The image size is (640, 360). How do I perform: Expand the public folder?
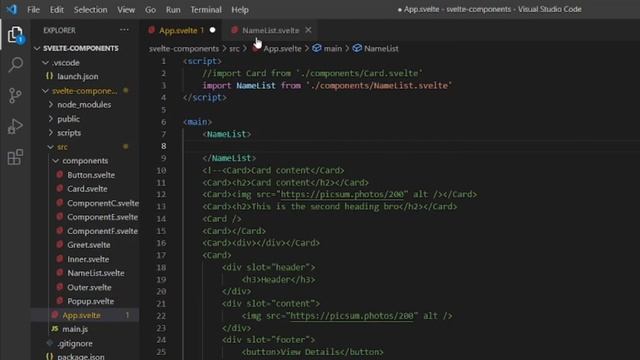click(69, 119)
